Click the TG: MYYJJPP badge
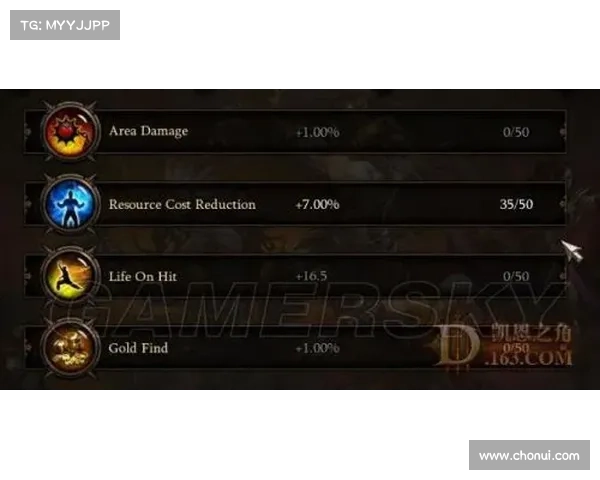This screenshot has width=600, height=480. [65, 25]
